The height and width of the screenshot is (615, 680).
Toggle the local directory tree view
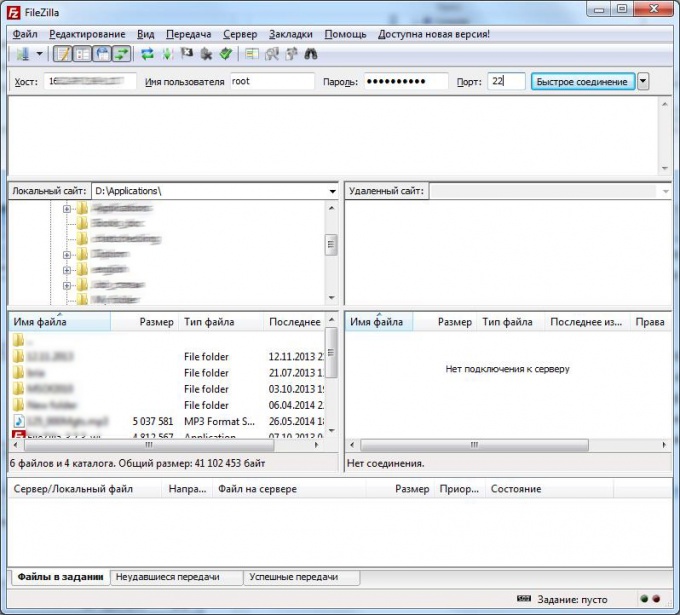pos(82,54)
